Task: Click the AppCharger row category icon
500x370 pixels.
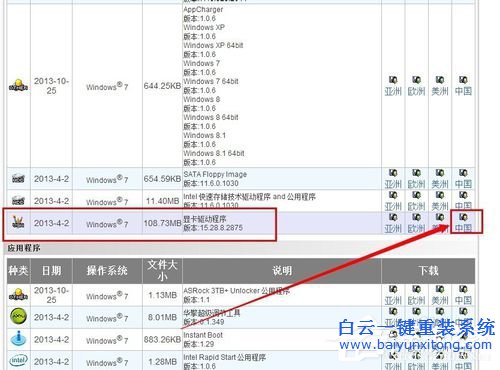Action: 18,85
